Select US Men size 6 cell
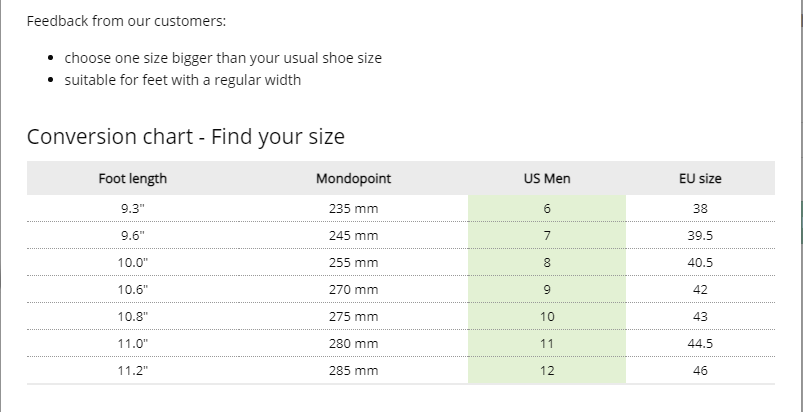Viewport: 803px width, 412px height. coord(547,208)
